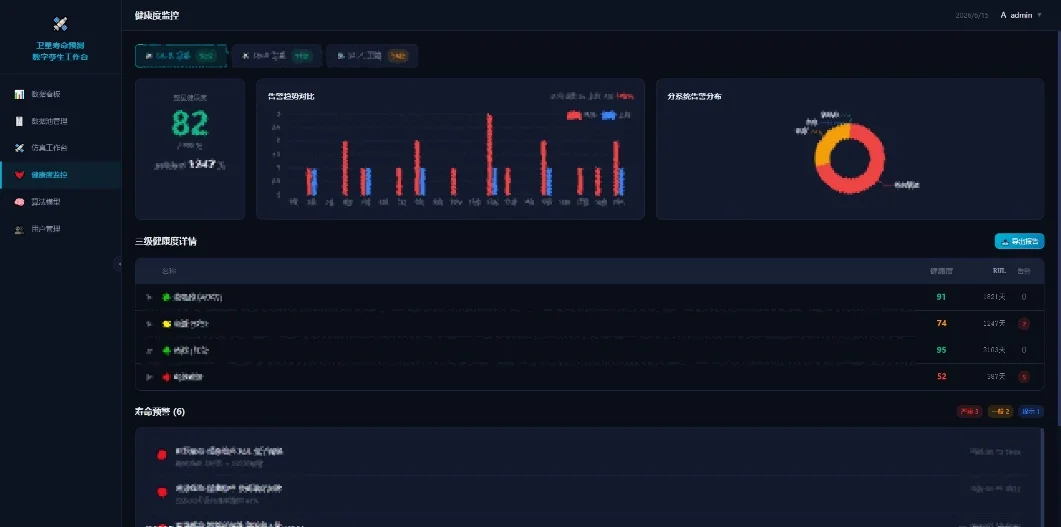Filter warnings by the orange 一般 2 tag
This screenshot has width=1061, height=527.
pyautogui.click(x=1000, y=411)
